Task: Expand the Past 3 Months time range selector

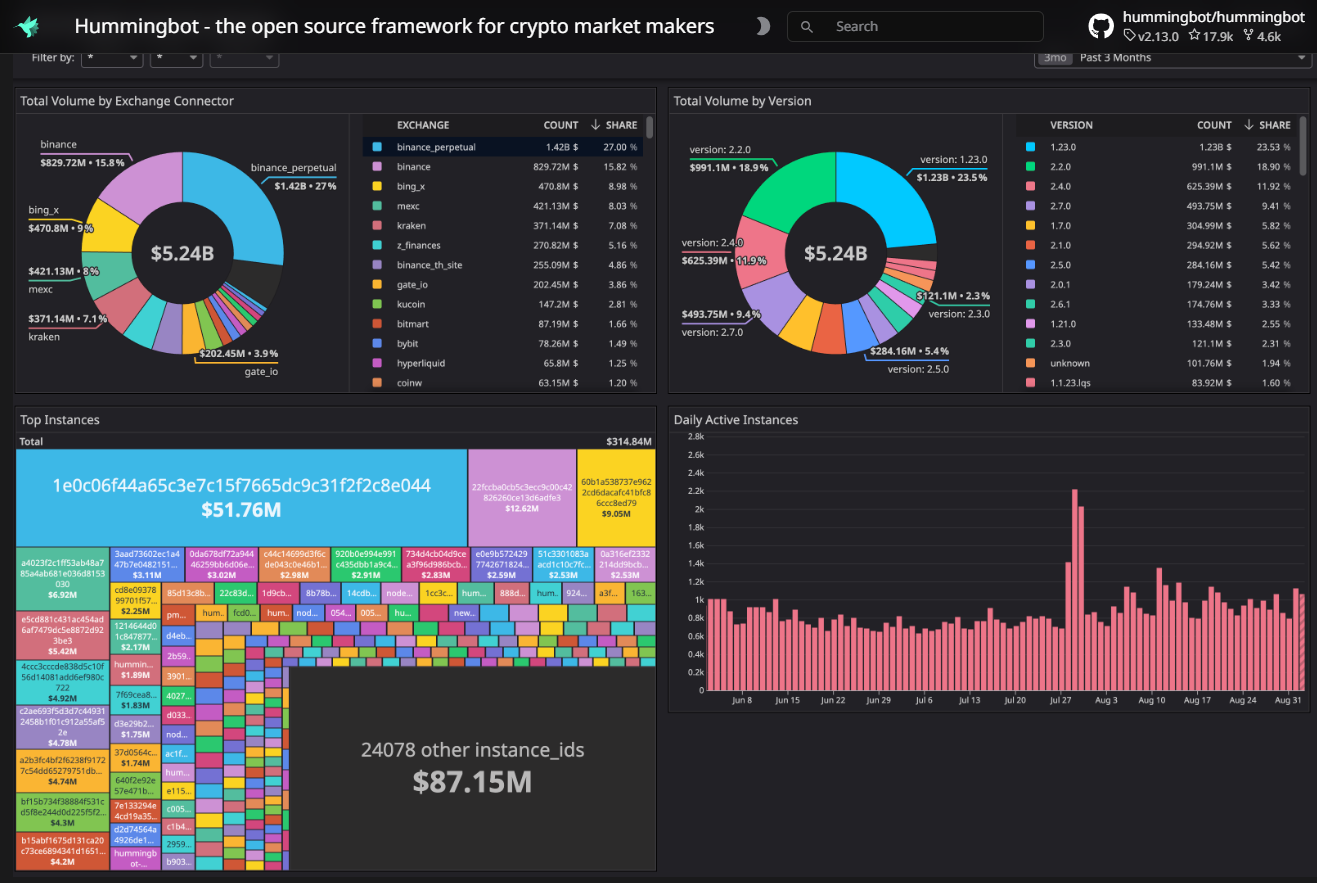Action: (1172, 58)
